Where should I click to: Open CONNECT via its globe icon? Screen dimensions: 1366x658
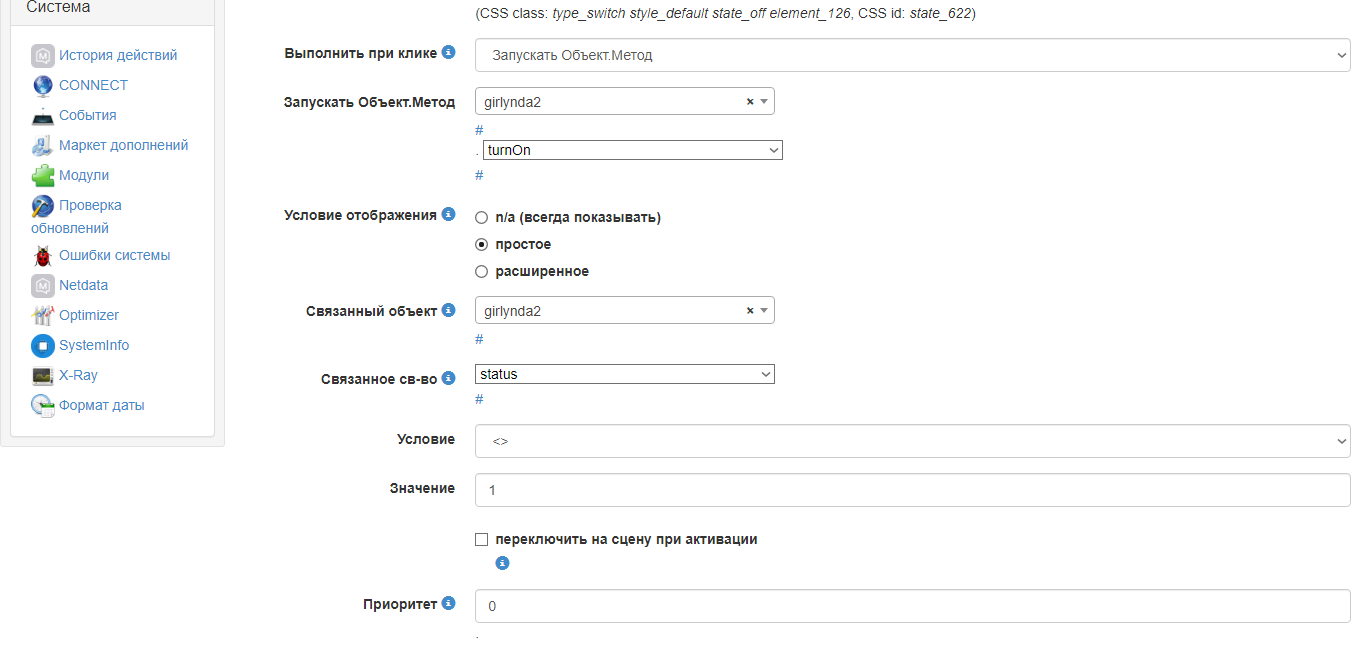[x=42, y=85]
